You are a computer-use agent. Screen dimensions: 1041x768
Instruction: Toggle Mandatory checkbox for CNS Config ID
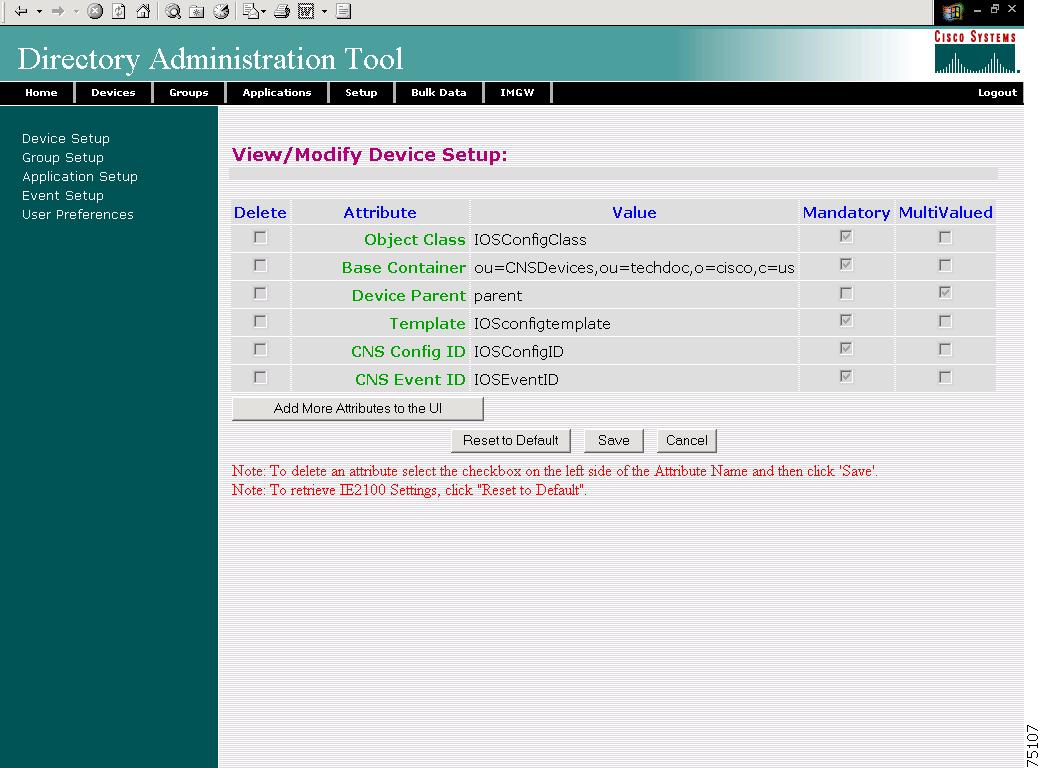point(846,348)
